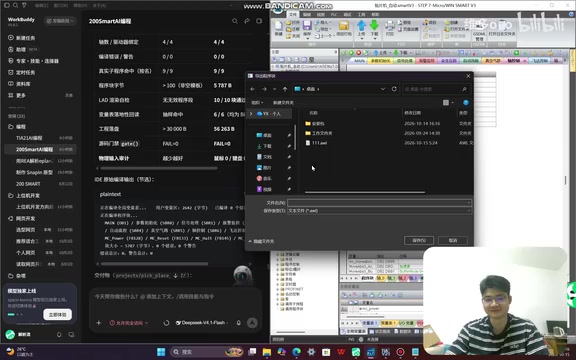
Task: Click the taskbar search box
Action: pyautogui.click(x=207, y=352)
